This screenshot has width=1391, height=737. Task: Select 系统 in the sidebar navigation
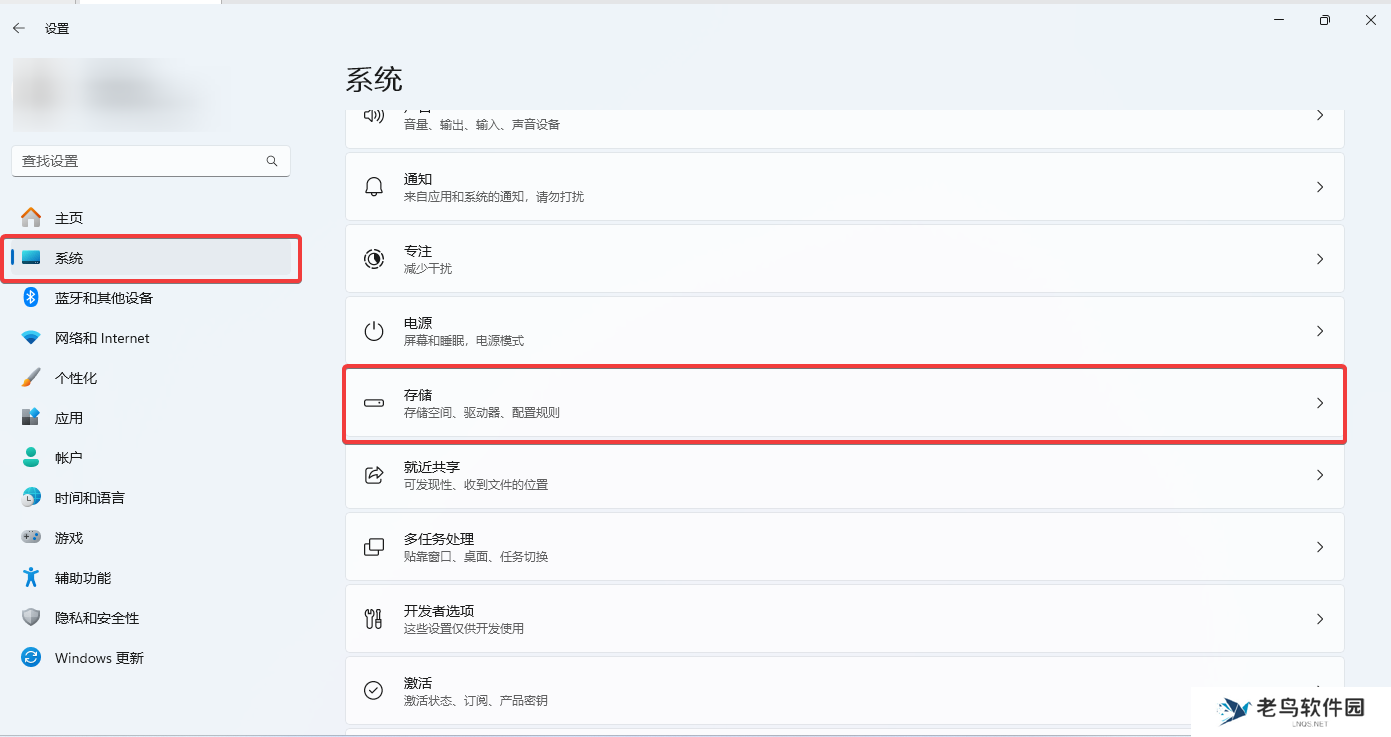pos(70,257)
